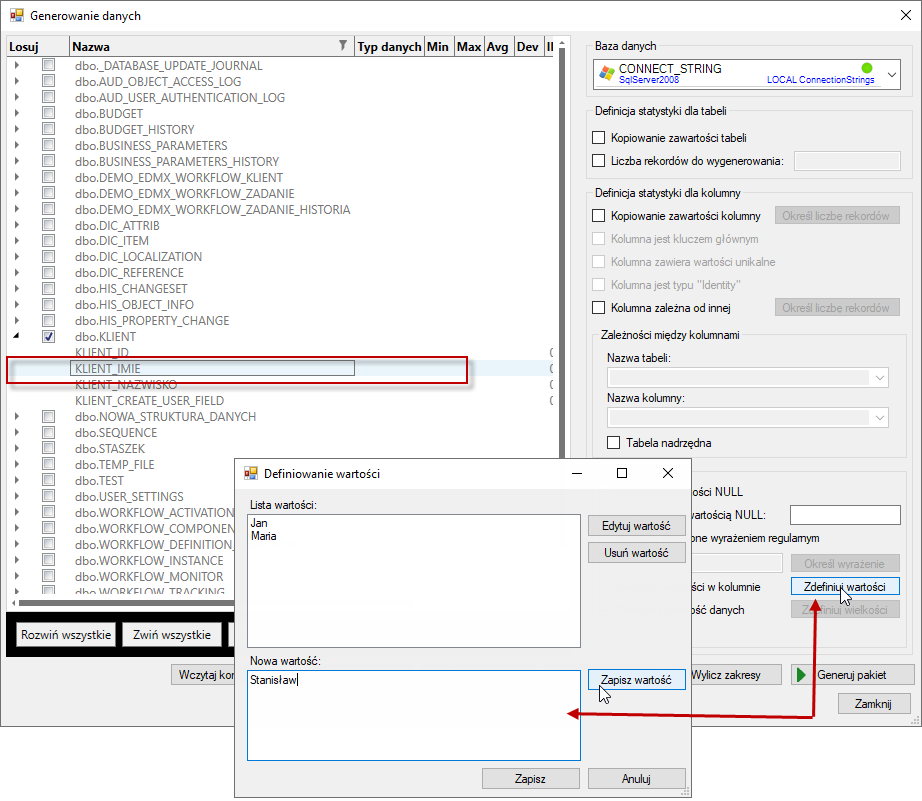Sort by the Nazwa column header
Viewport: 922px width, 801px height.
pyautogui.click(x=212, y=46)
